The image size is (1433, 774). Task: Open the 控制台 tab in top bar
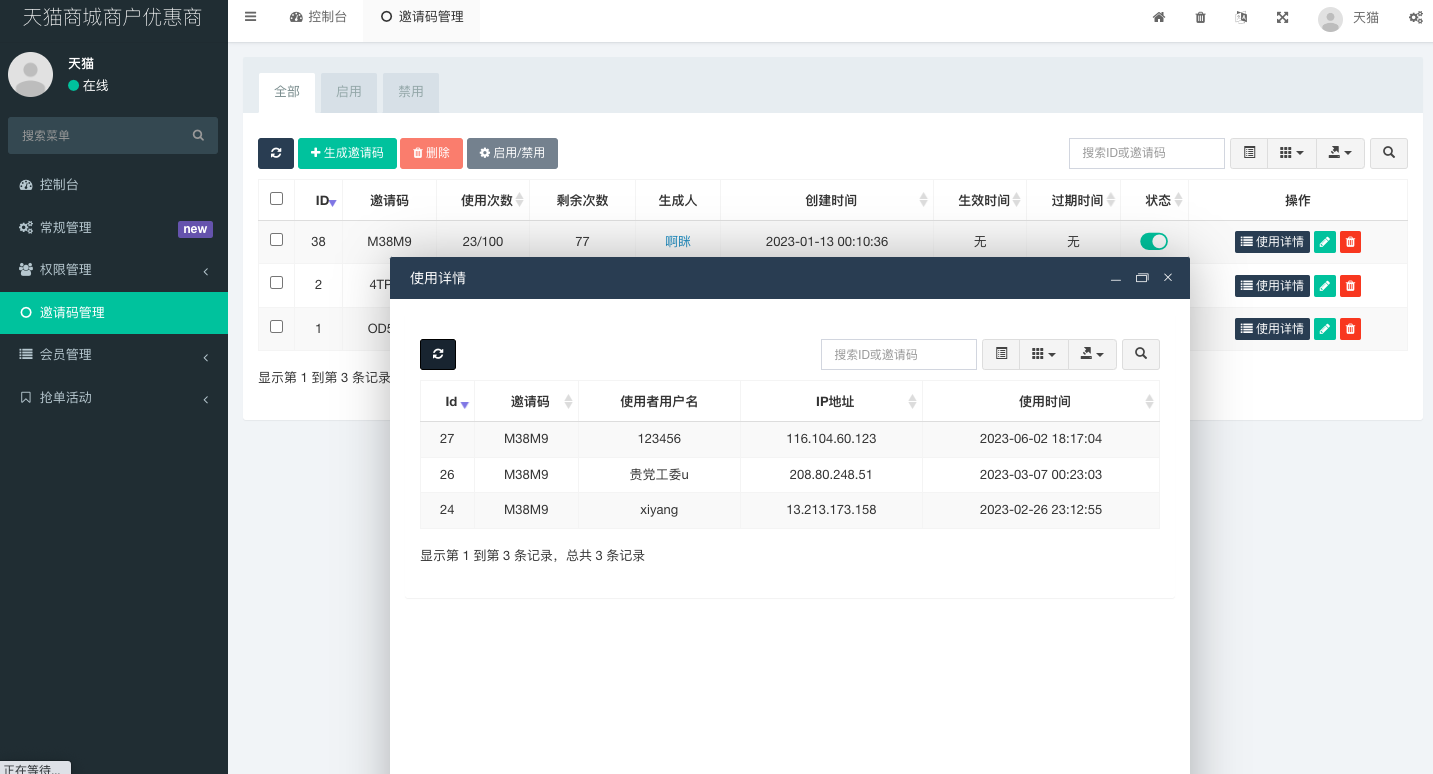pos(318,17)
